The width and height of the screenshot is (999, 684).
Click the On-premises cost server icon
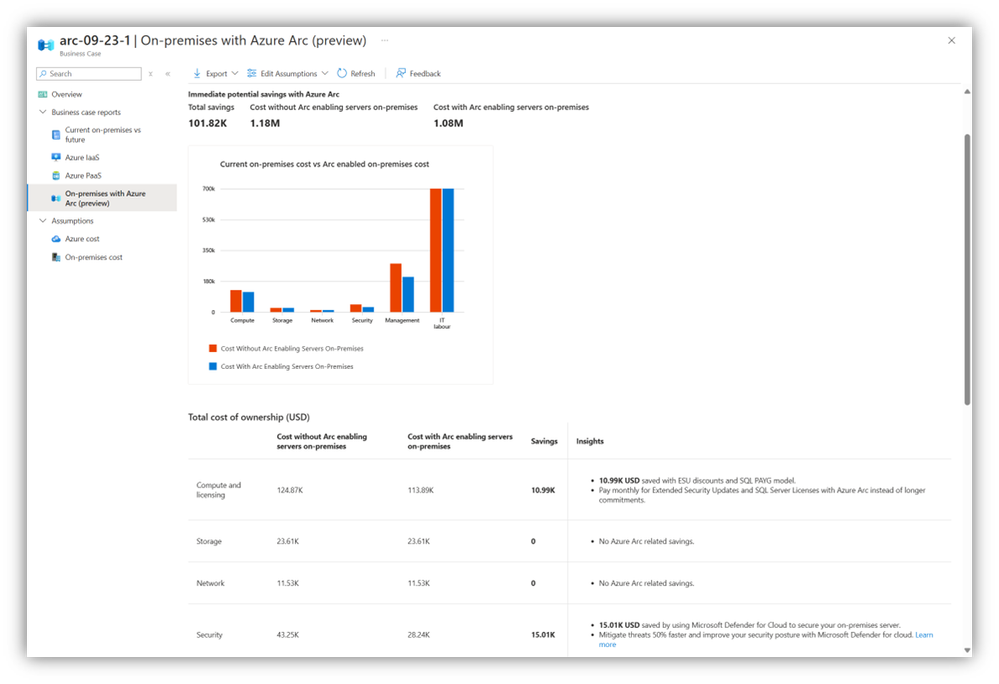(56, 257)
